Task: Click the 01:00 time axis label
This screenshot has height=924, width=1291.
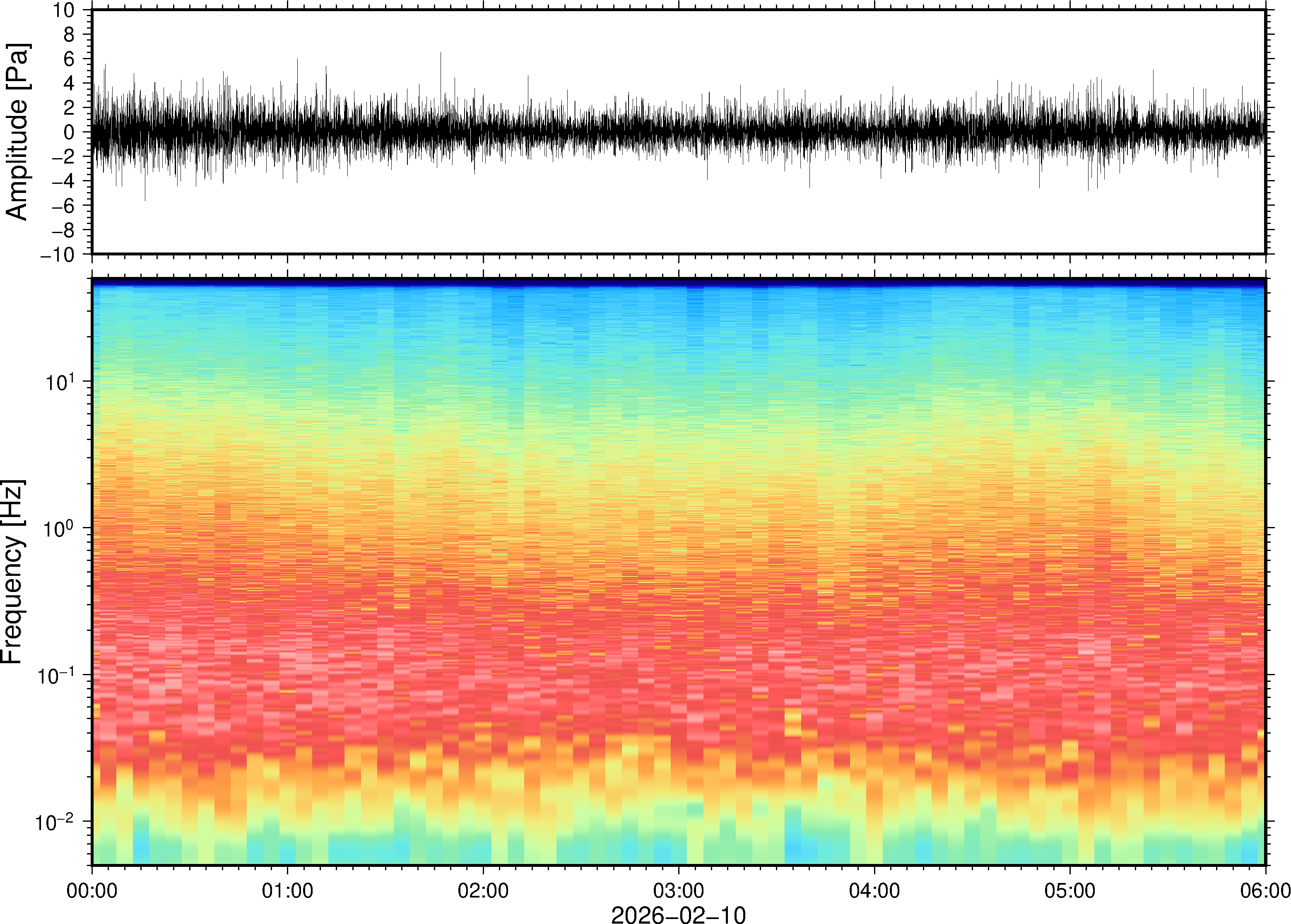Action: pyautogui.click(x=287, y=890)
